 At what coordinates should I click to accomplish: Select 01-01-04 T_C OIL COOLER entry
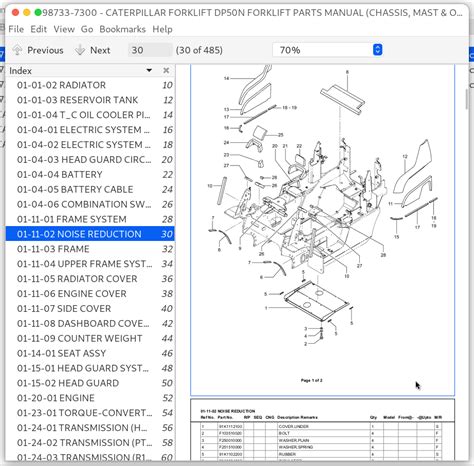click(90, 115)
